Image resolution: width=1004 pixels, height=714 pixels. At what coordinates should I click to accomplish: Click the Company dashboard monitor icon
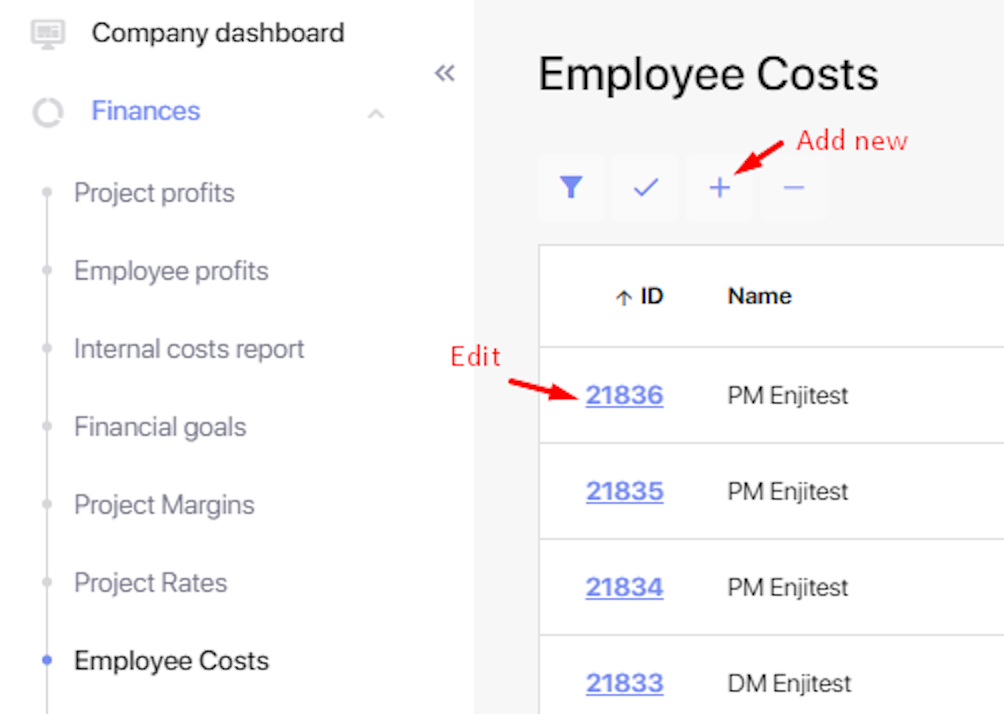[x=47, y=34]
